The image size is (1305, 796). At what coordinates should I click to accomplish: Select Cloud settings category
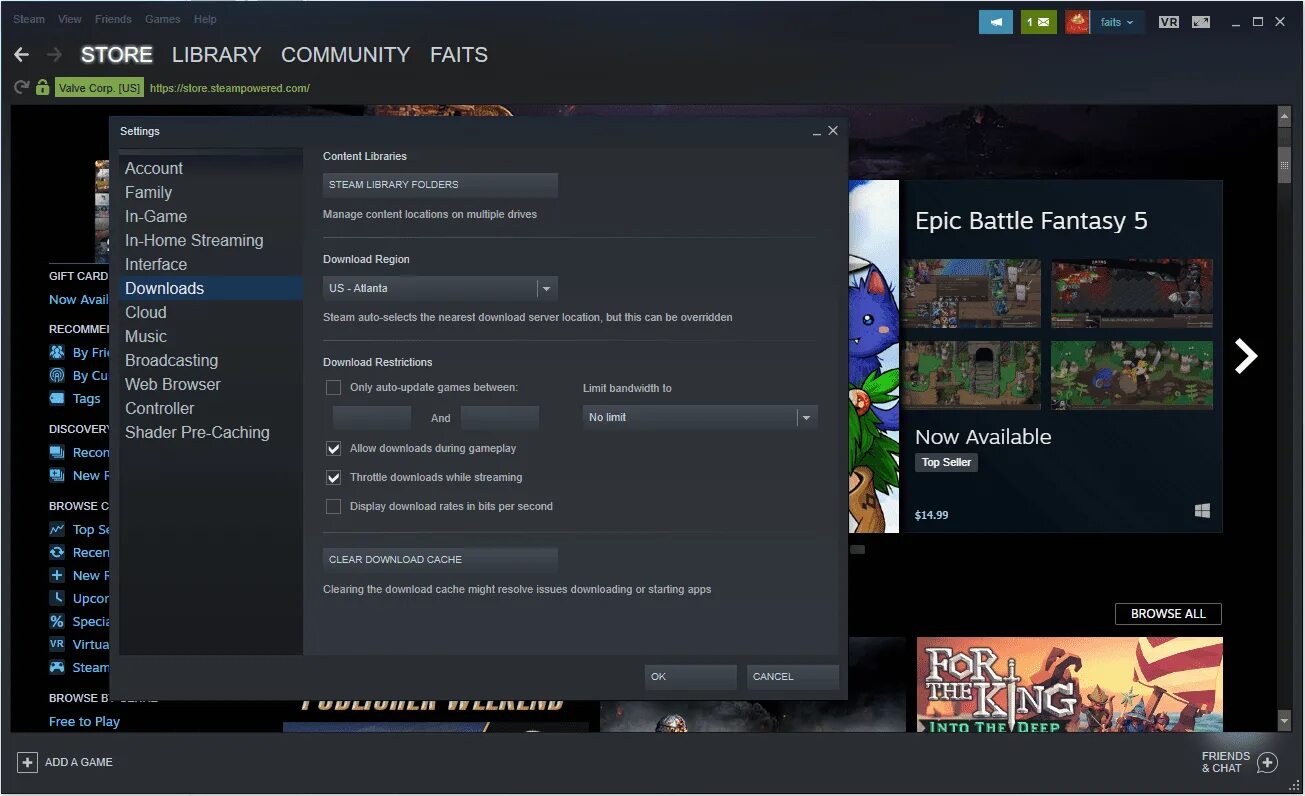point(211,312)
